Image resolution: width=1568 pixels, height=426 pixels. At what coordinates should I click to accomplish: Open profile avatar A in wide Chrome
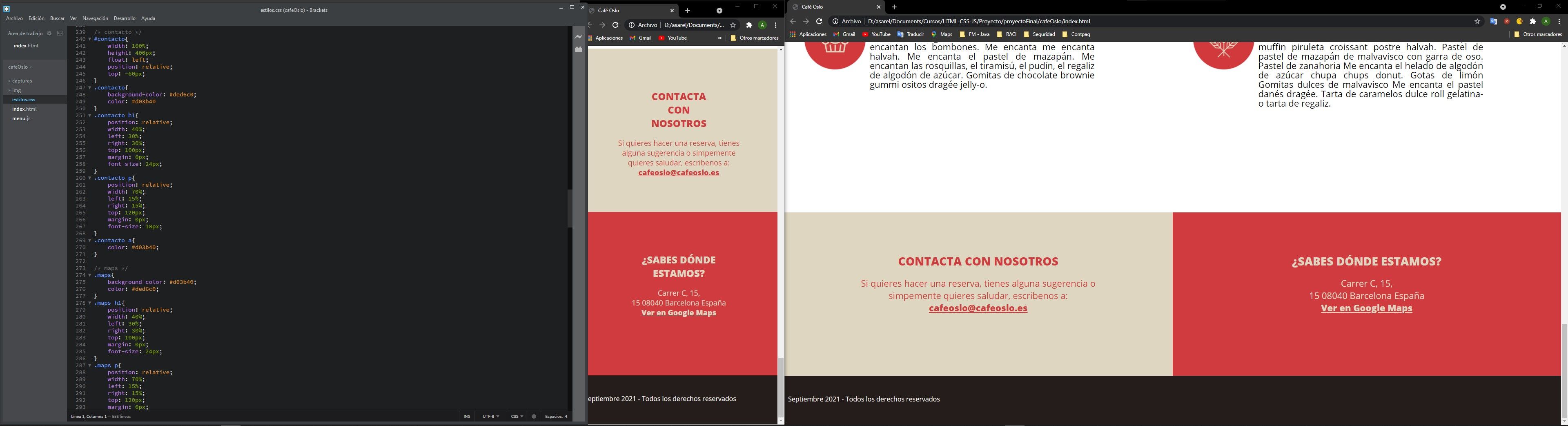pos(1546,21)
